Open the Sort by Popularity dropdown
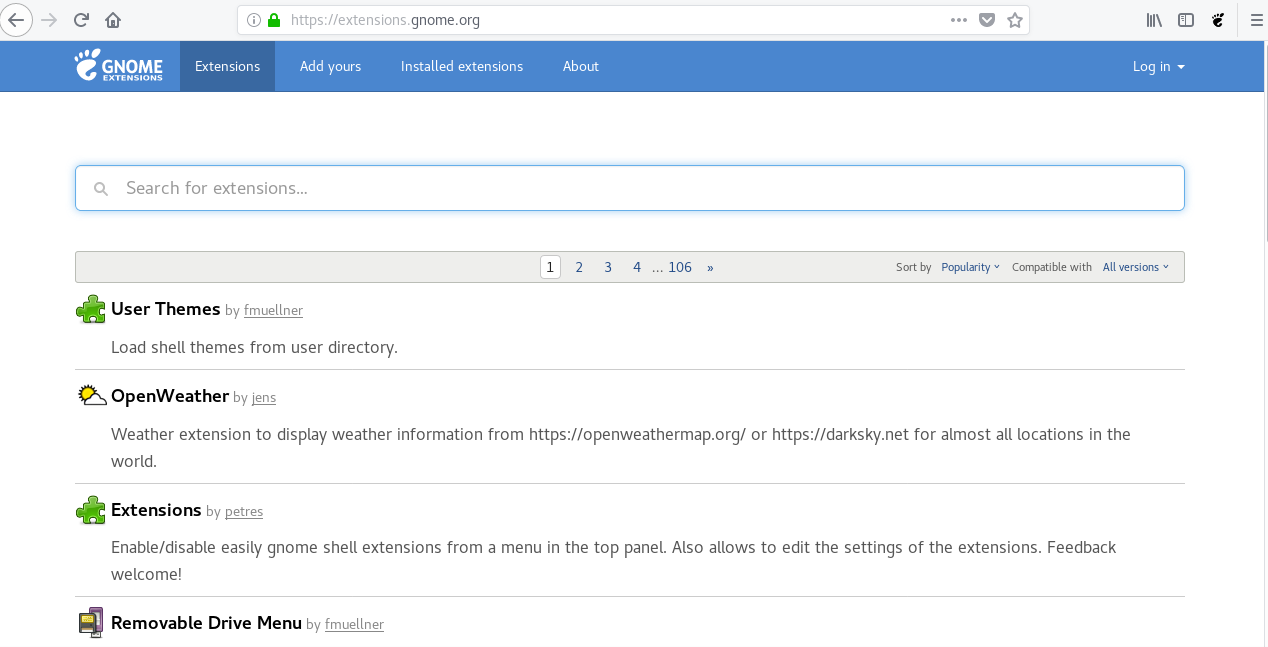 (970, 267)
